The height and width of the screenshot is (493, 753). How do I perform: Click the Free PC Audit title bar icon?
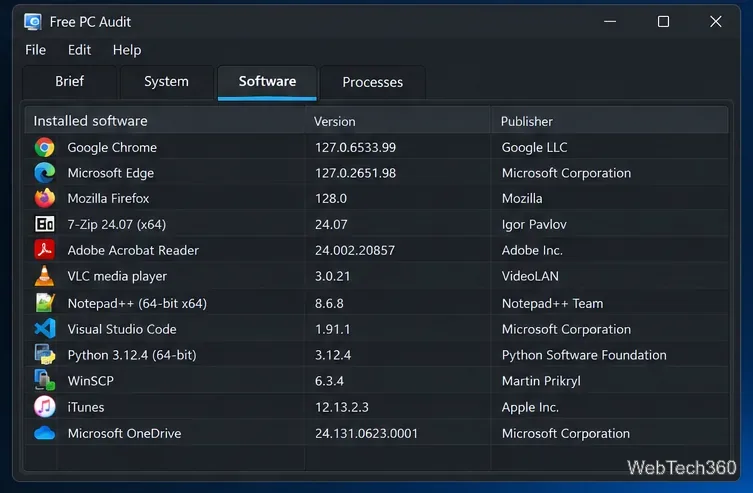[33, 22]
